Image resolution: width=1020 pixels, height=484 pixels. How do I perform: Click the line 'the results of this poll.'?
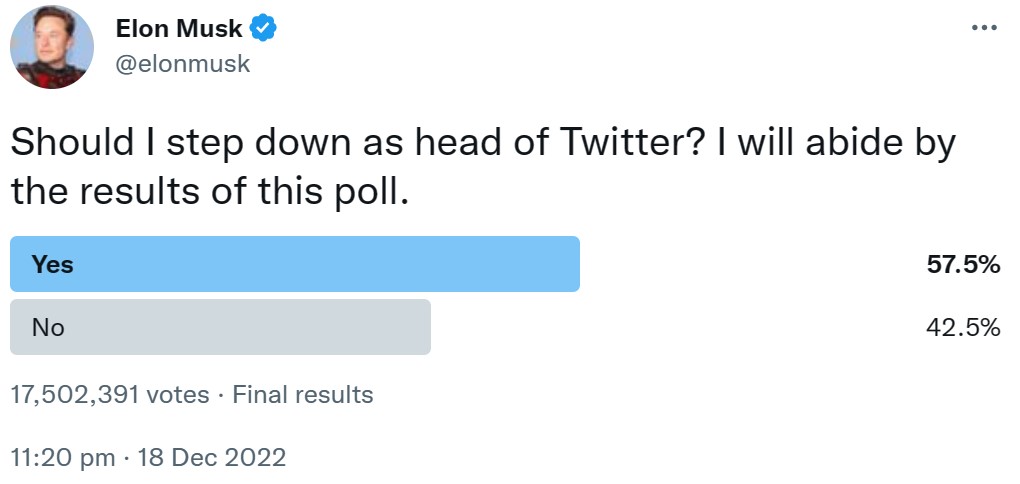click(210, 193)
